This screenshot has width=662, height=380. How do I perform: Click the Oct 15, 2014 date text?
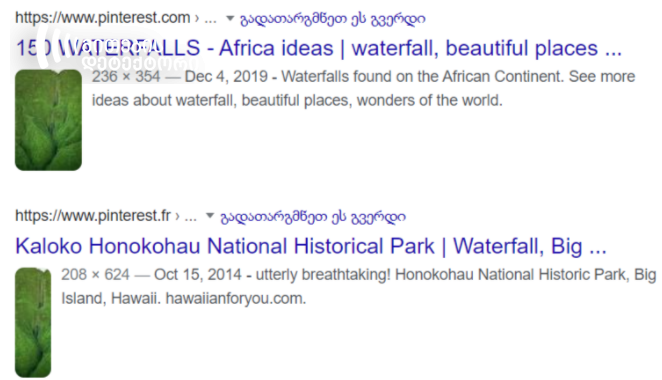coord(198,274)
